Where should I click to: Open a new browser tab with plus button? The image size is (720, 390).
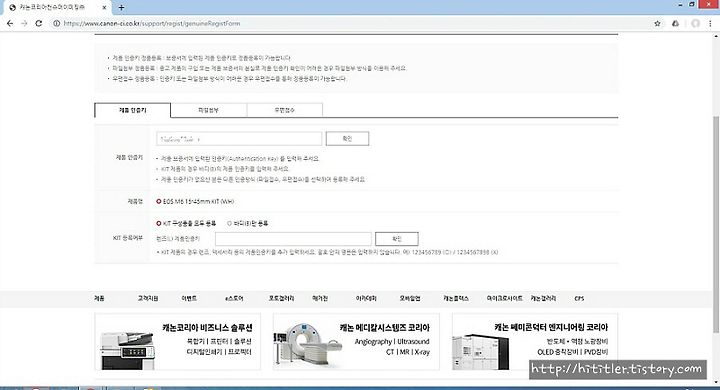click(121, 7)
